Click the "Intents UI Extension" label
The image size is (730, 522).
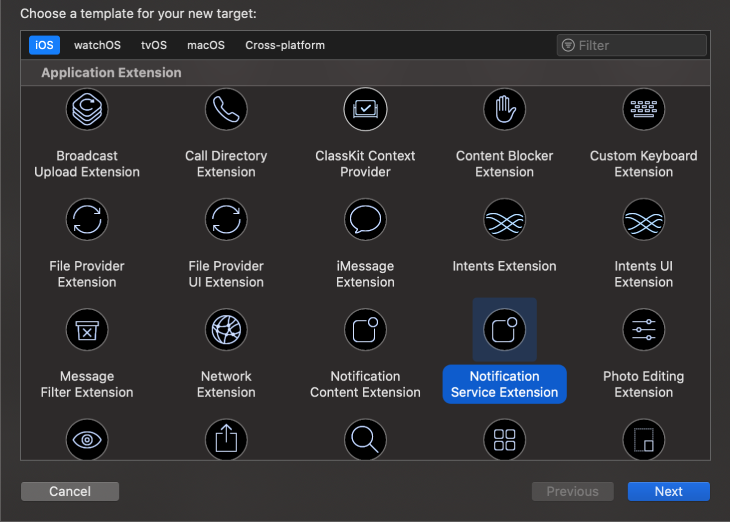644,274
